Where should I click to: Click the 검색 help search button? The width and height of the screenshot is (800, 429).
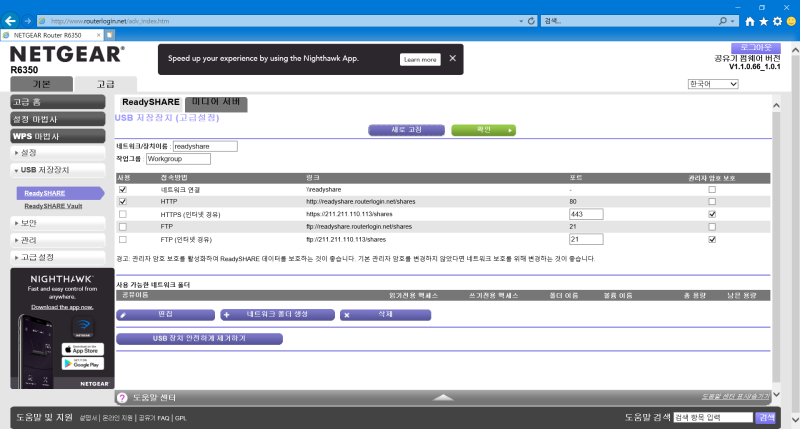click(766, 417)
